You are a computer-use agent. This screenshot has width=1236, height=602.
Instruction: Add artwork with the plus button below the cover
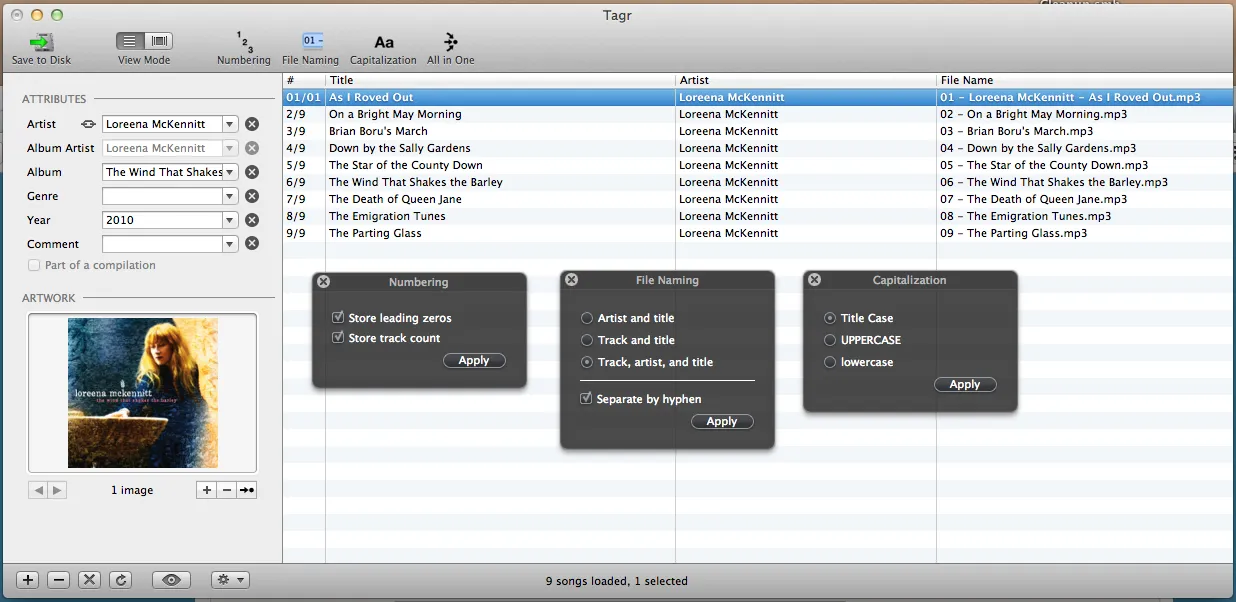click(206, 490)
